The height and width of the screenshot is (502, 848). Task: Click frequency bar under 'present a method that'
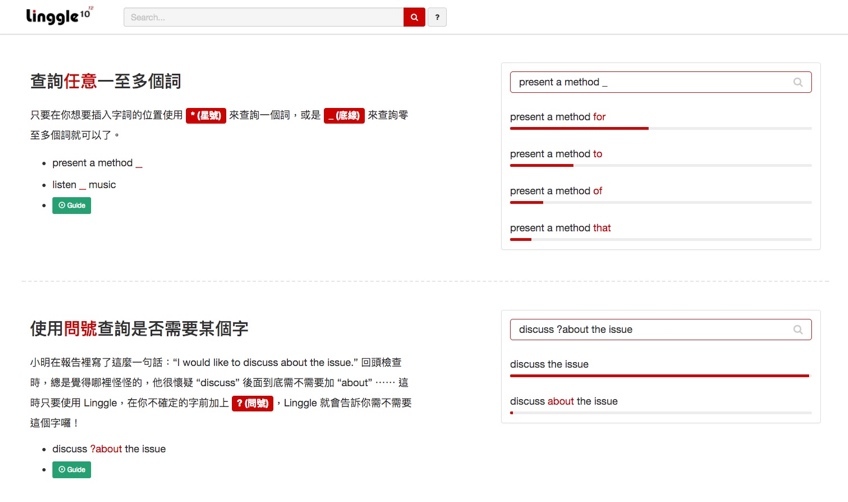click(x=660, y=240)
